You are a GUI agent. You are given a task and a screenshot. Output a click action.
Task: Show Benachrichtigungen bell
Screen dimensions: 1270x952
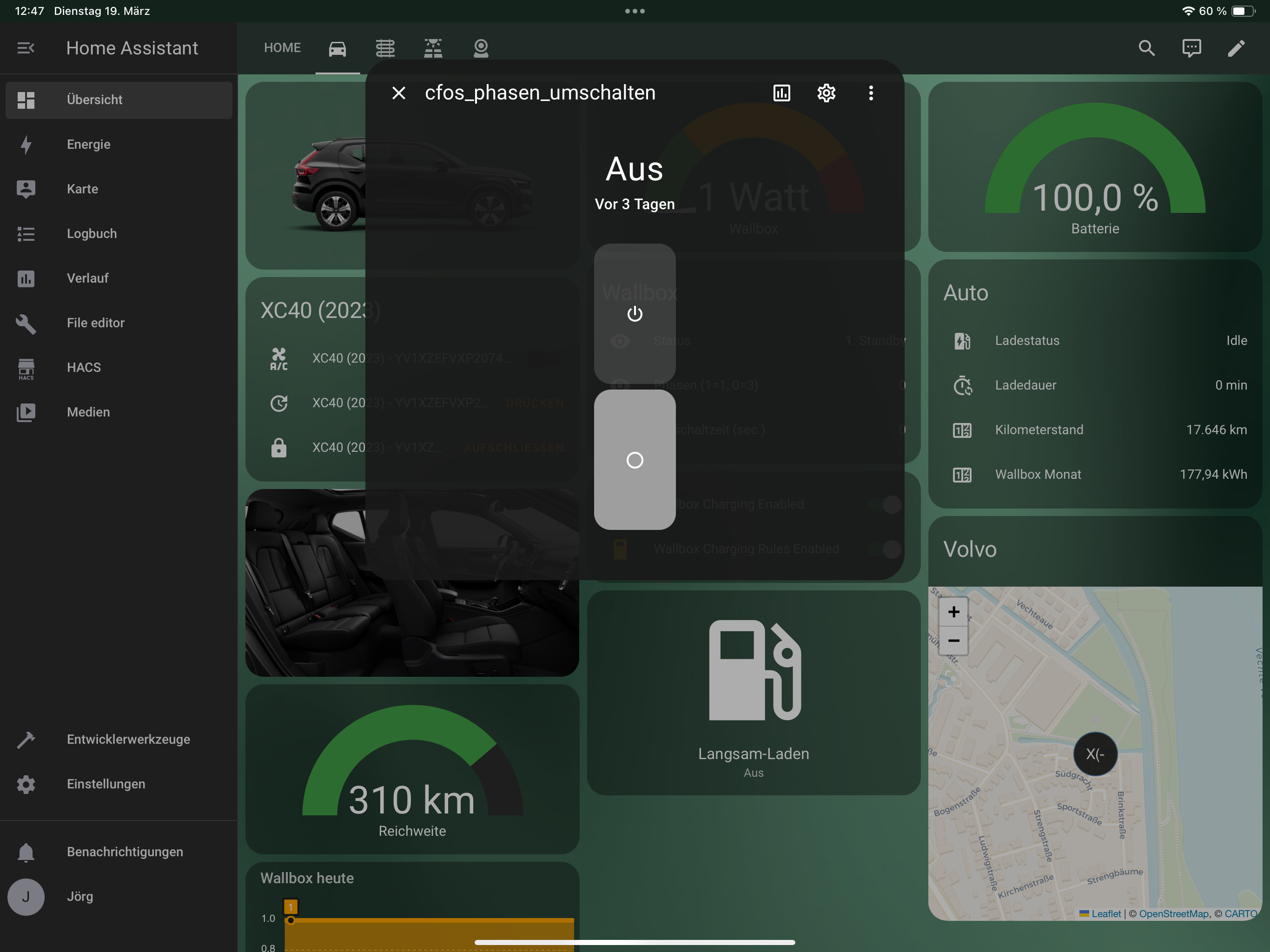pos(26,852)
